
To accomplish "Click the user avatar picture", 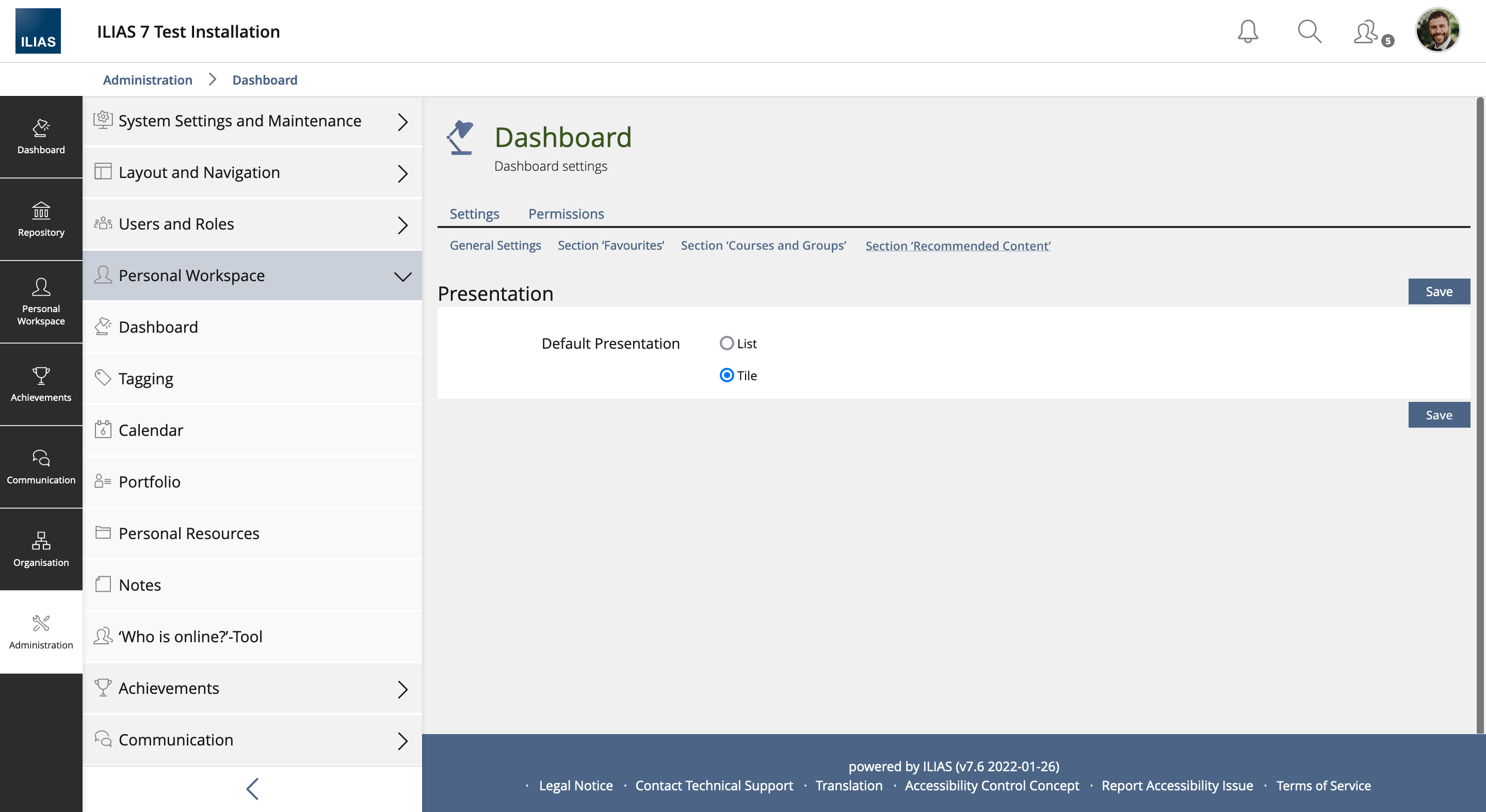I will pos(1437,30).
